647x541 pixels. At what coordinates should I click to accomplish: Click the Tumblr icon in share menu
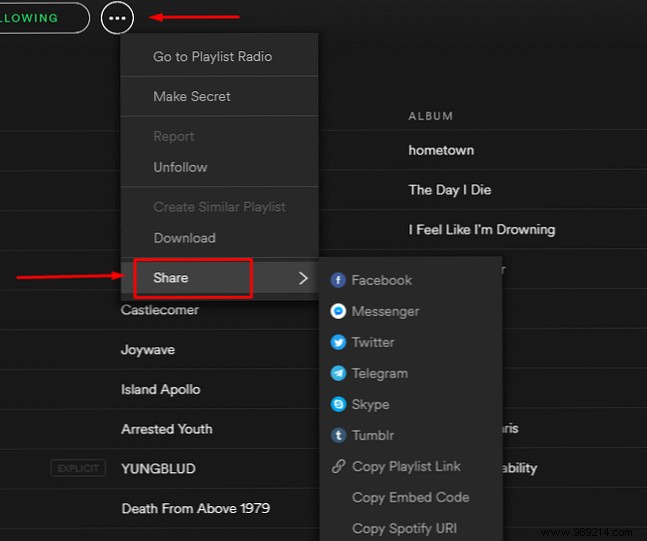pos(338,435)
